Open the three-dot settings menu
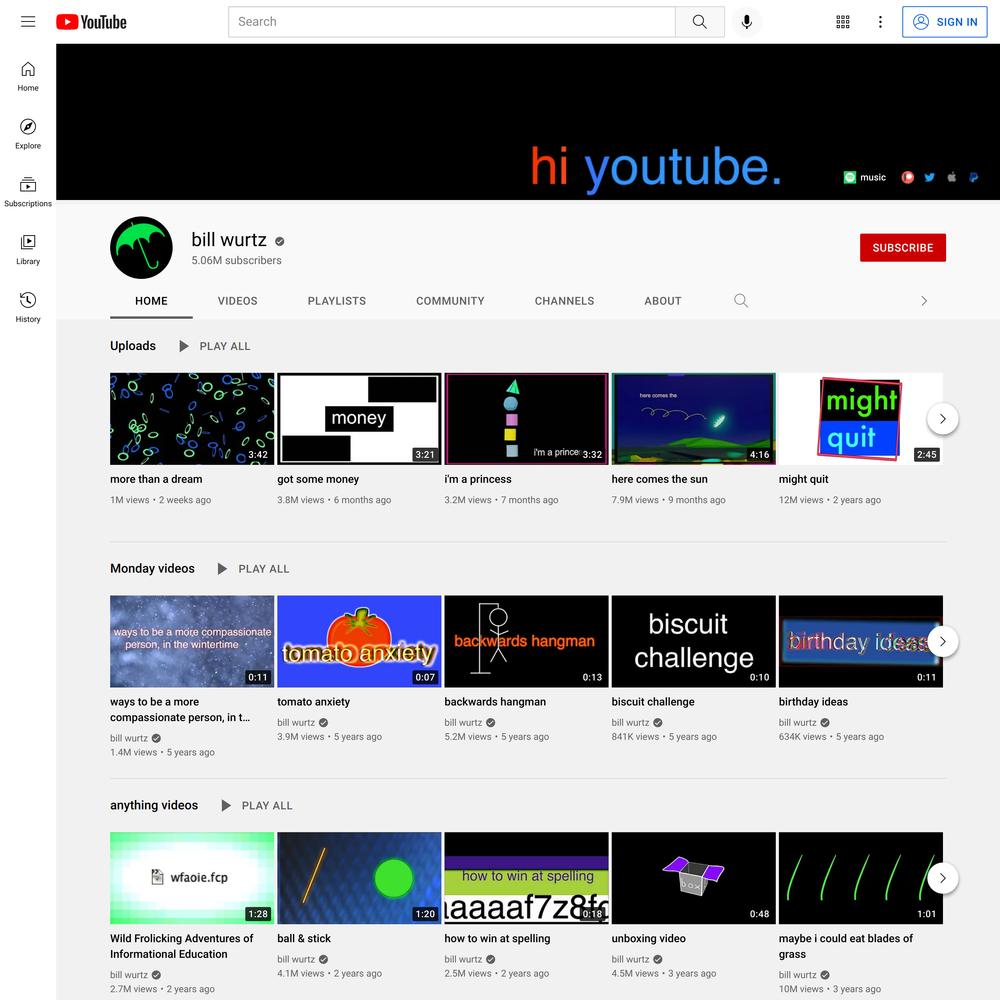Viewport: 1000px width, 1000px height. pyautogui.click(x=880, y=22)
